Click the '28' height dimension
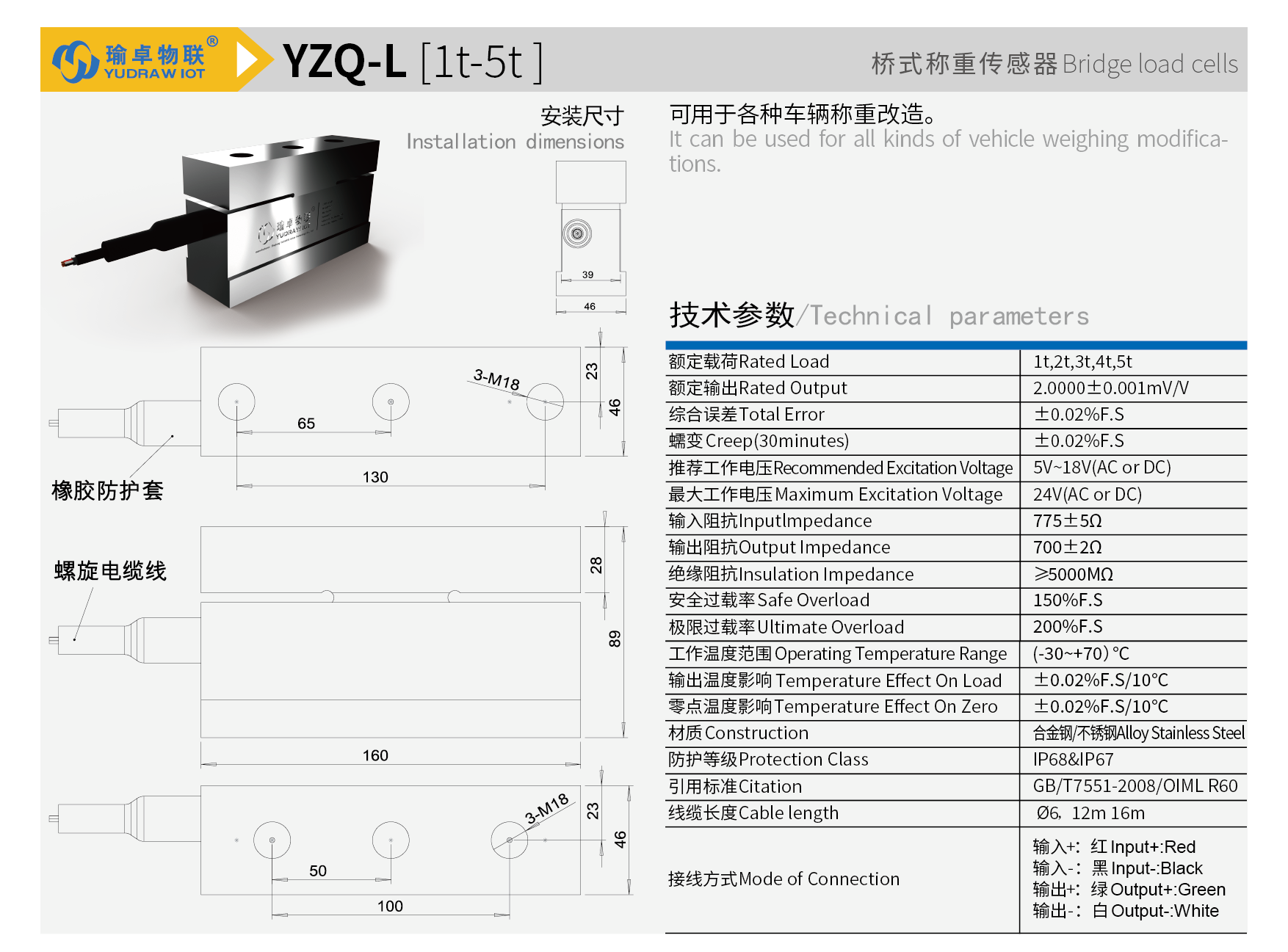Screen dimensions: 1288x952 (x=596, y=565)
